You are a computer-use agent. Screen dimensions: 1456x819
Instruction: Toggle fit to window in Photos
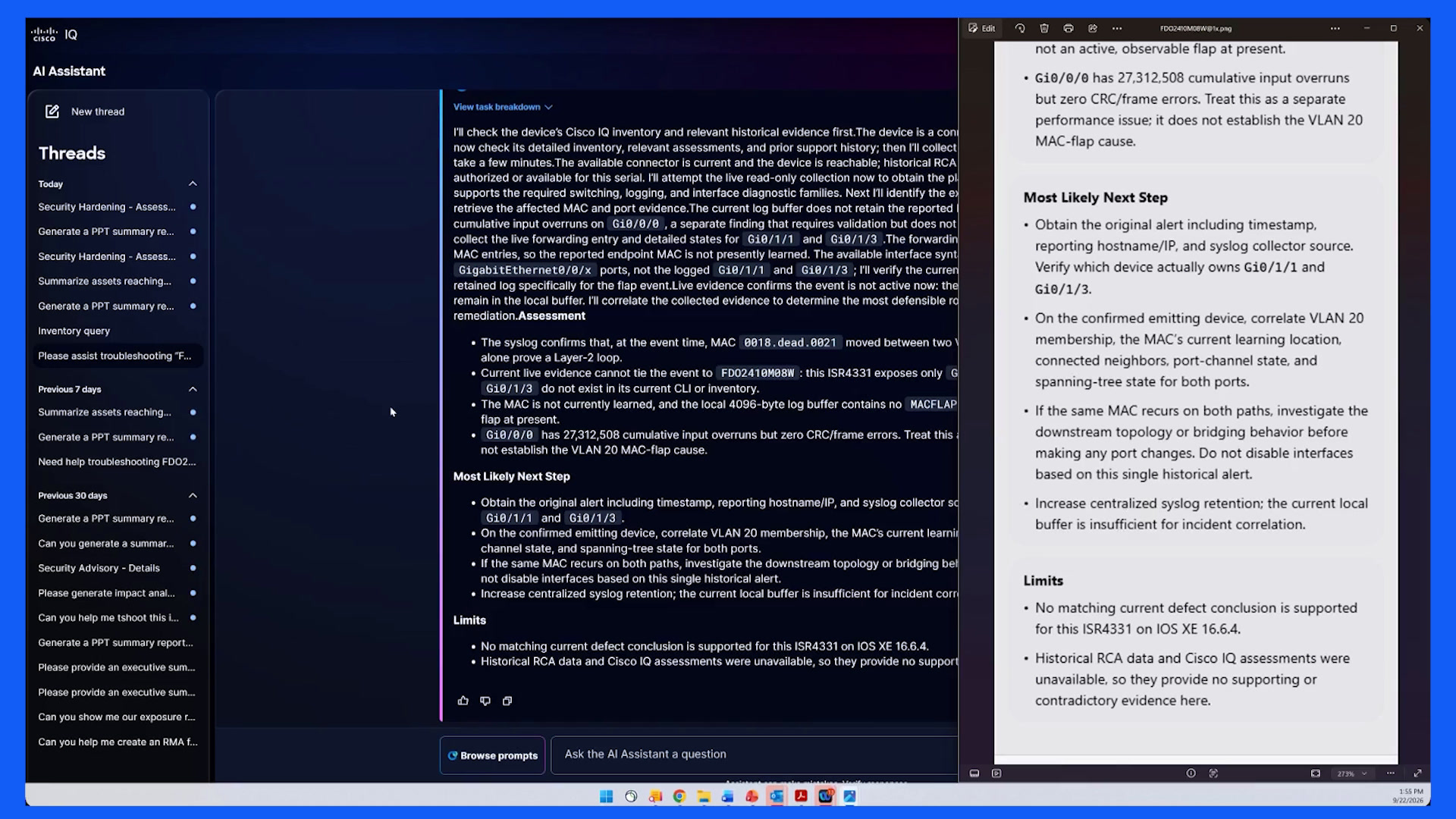click(1316, 773)
